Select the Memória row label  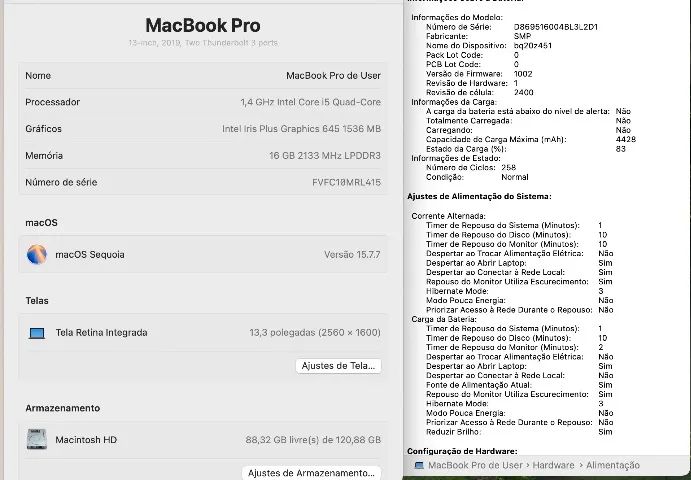[44, 156]
